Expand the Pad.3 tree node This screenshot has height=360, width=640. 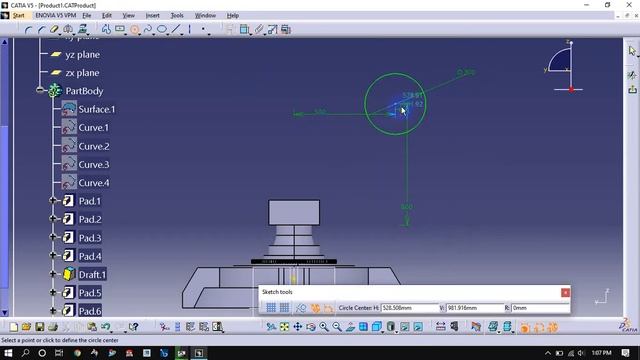click(53, 237)
